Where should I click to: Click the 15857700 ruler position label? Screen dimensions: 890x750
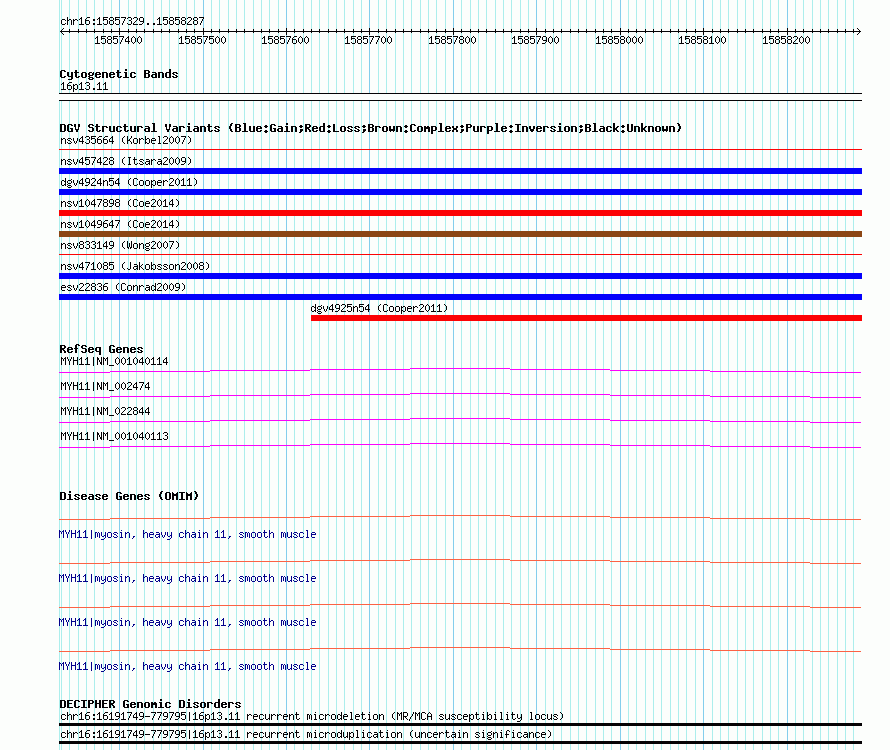click(x=368, y=40)
